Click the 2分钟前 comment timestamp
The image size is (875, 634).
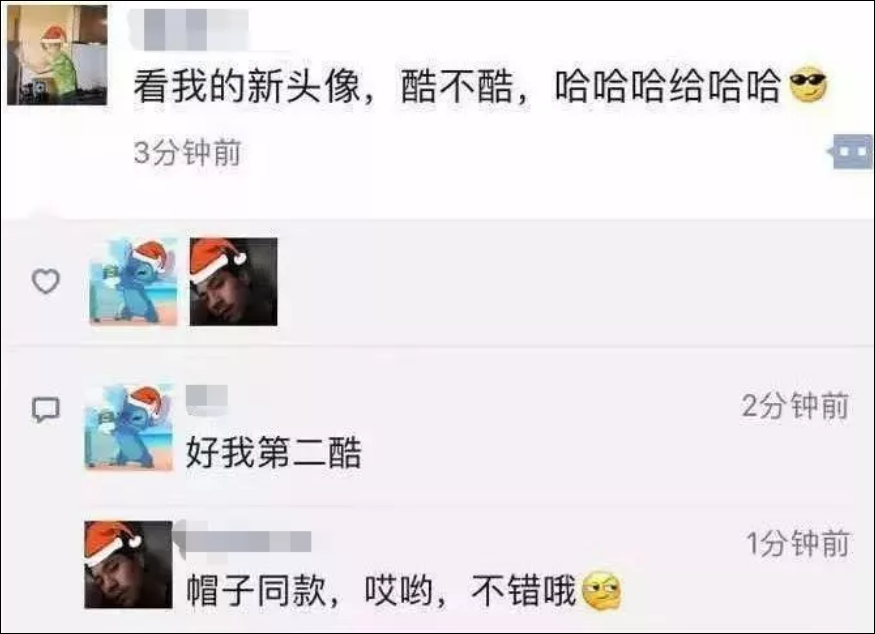[796, 406]
